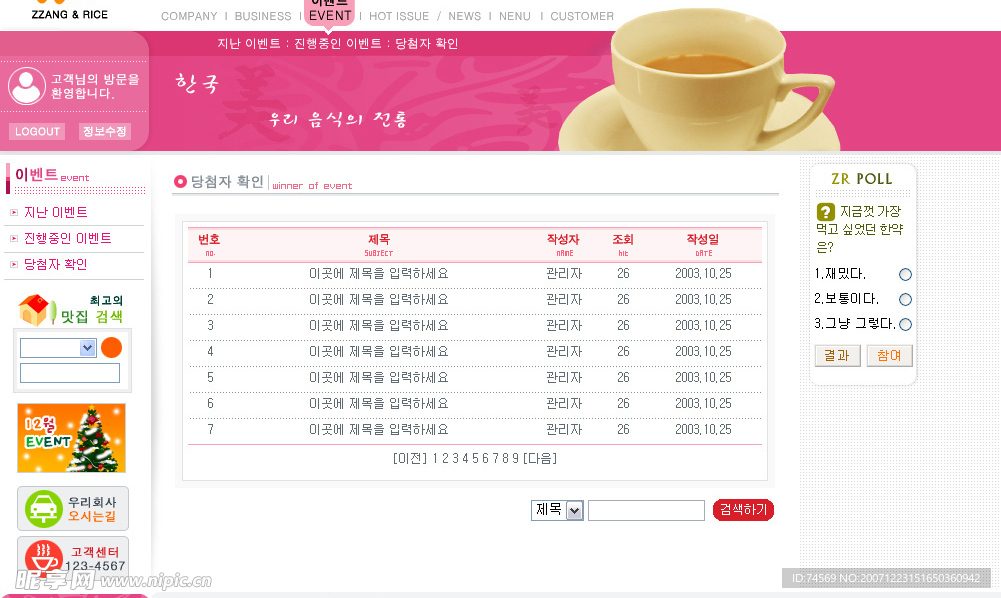This screenshot has width=1001, height=598.
Task: Click 당첨자 확인 in the pink submenu bar
Action: [426, 43]
